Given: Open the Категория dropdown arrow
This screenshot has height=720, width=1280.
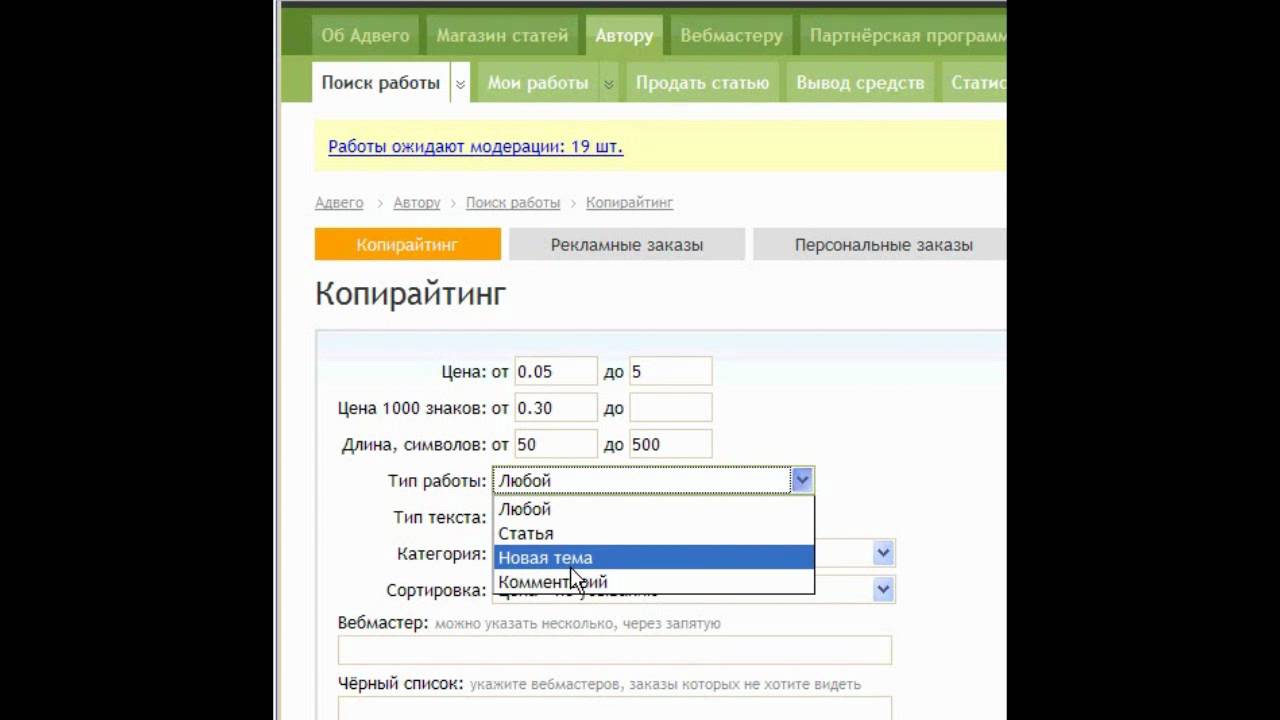Looking at the screenshot, I should click(x=883, y=553).
